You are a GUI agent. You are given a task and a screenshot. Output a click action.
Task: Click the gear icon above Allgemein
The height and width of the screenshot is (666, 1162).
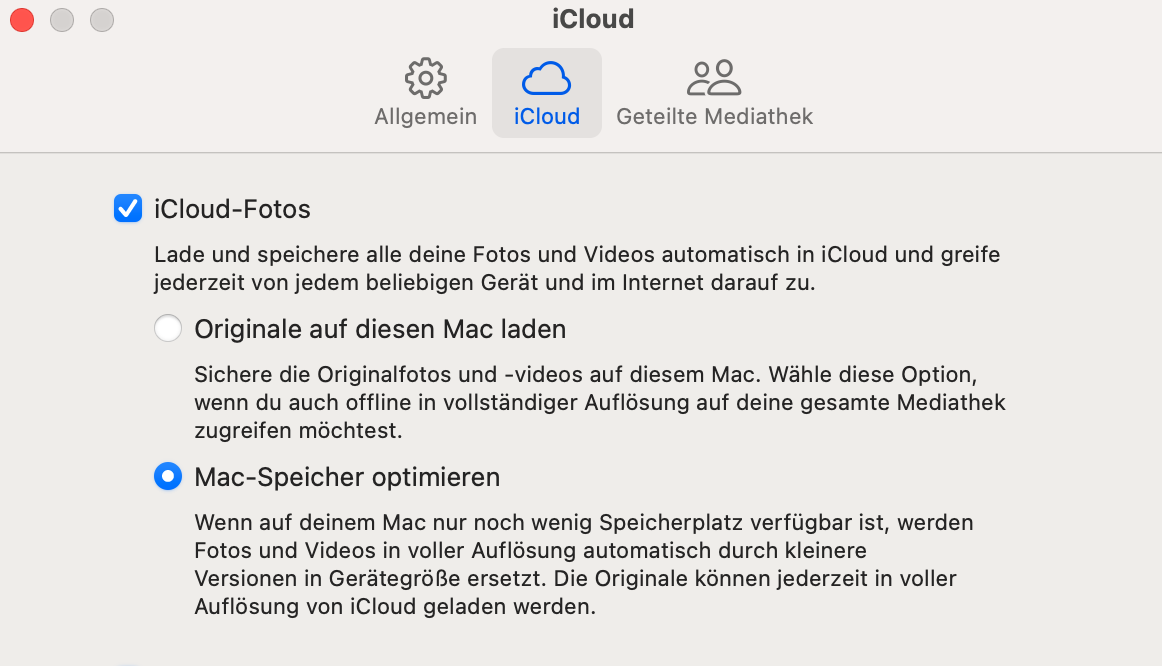point(425,78)
